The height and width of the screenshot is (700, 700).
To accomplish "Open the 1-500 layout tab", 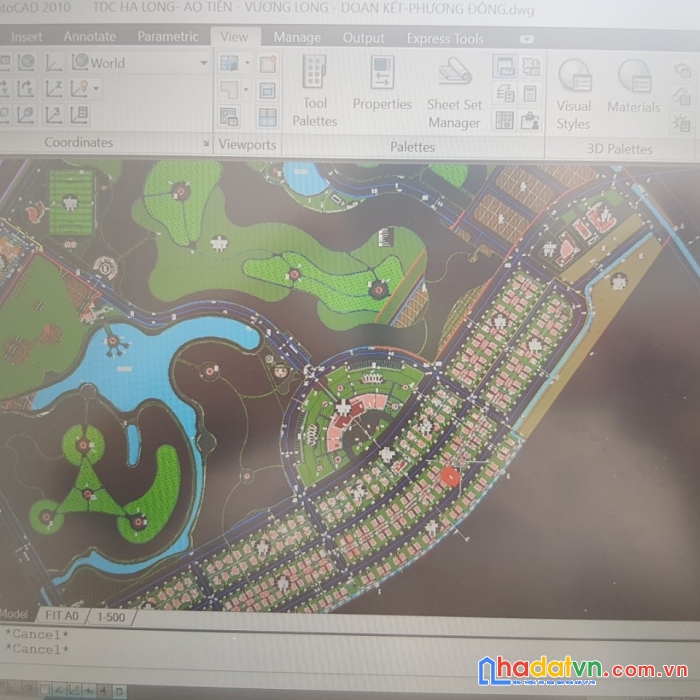I will tap(111, 617).
